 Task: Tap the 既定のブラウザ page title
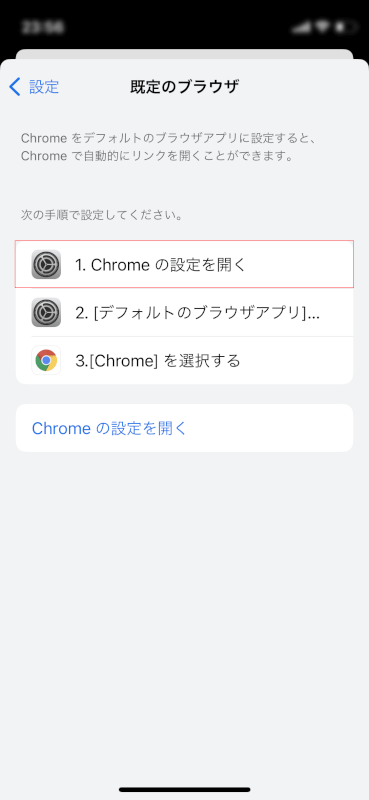pyautogui.click(x=184, y=87)
